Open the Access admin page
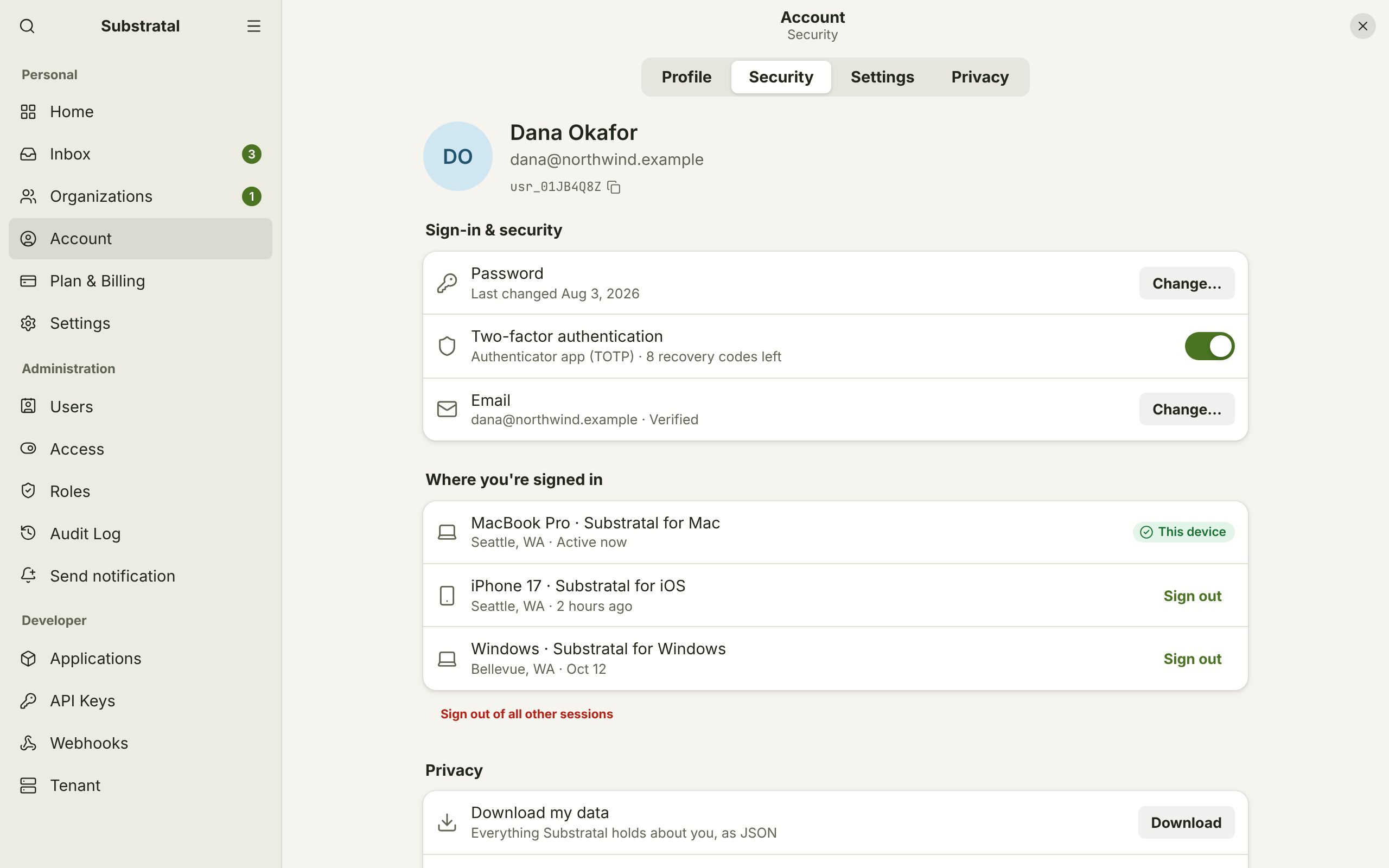This screenshot has height=868, width=1389. [140, 449]
